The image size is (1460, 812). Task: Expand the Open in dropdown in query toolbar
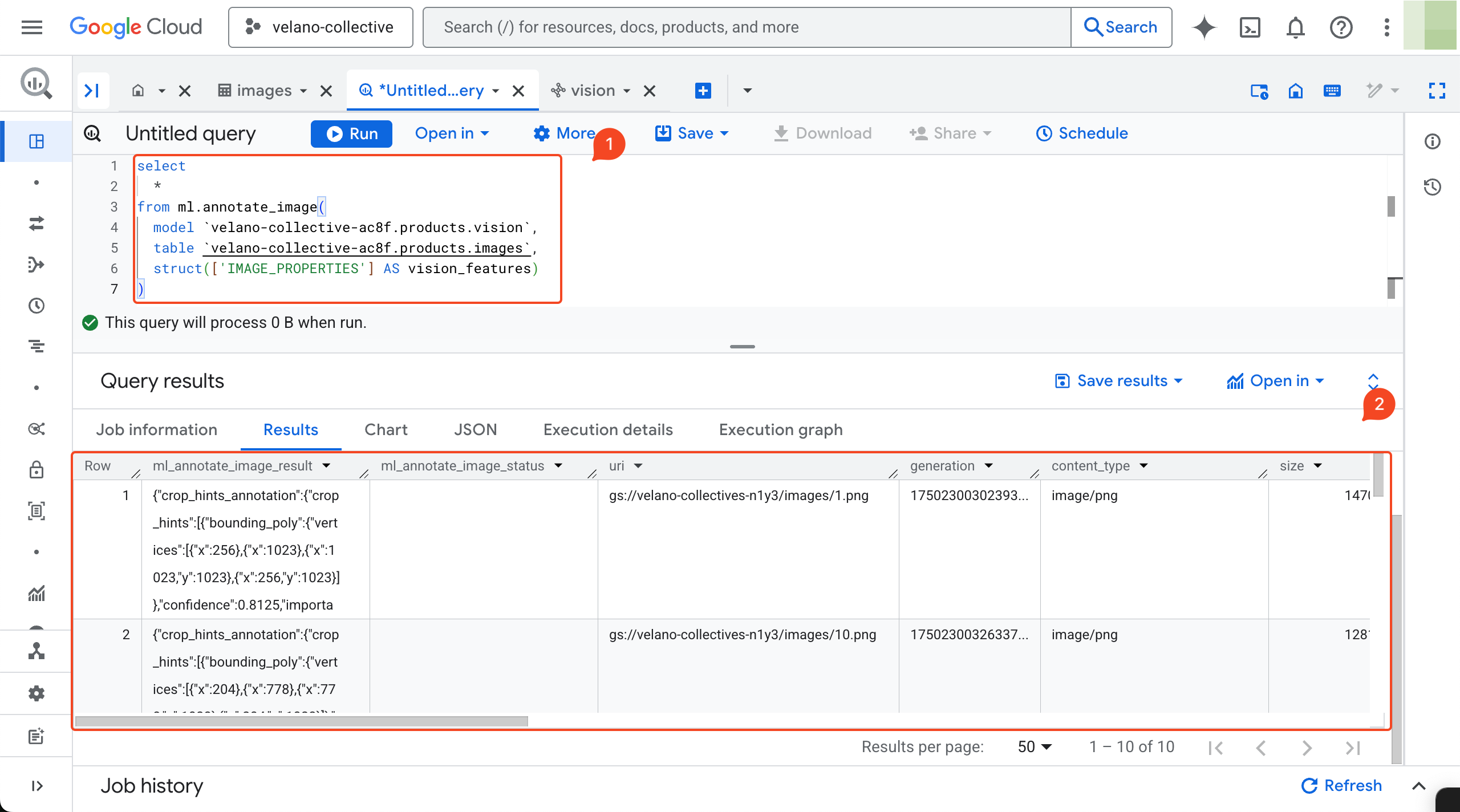pos(452,133)
